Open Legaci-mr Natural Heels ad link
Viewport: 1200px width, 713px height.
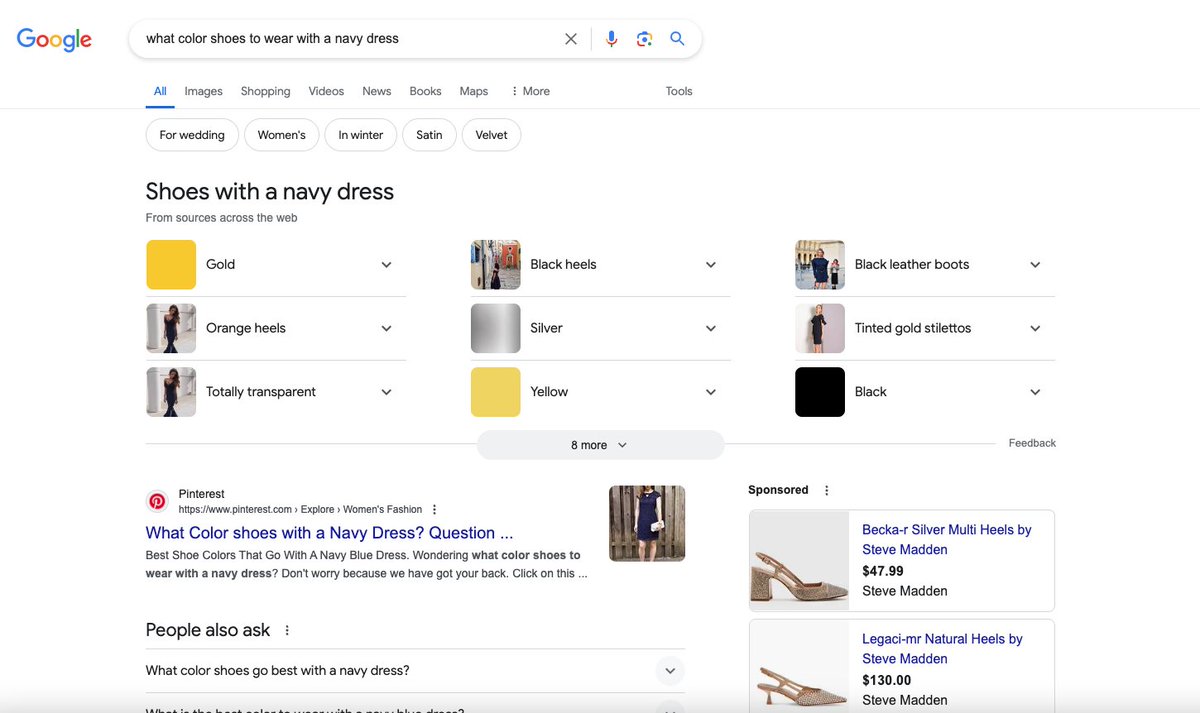click(943, 649)
